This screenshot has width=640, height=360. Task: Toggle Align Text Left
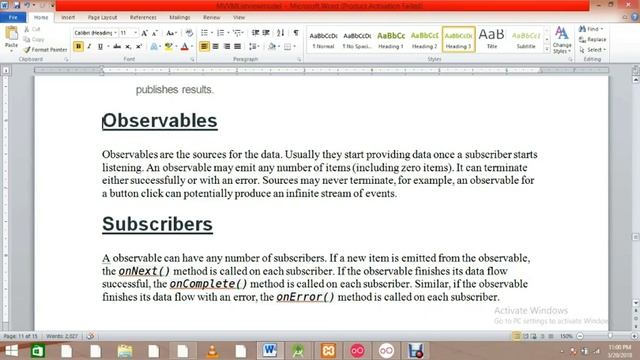point(204,47)
